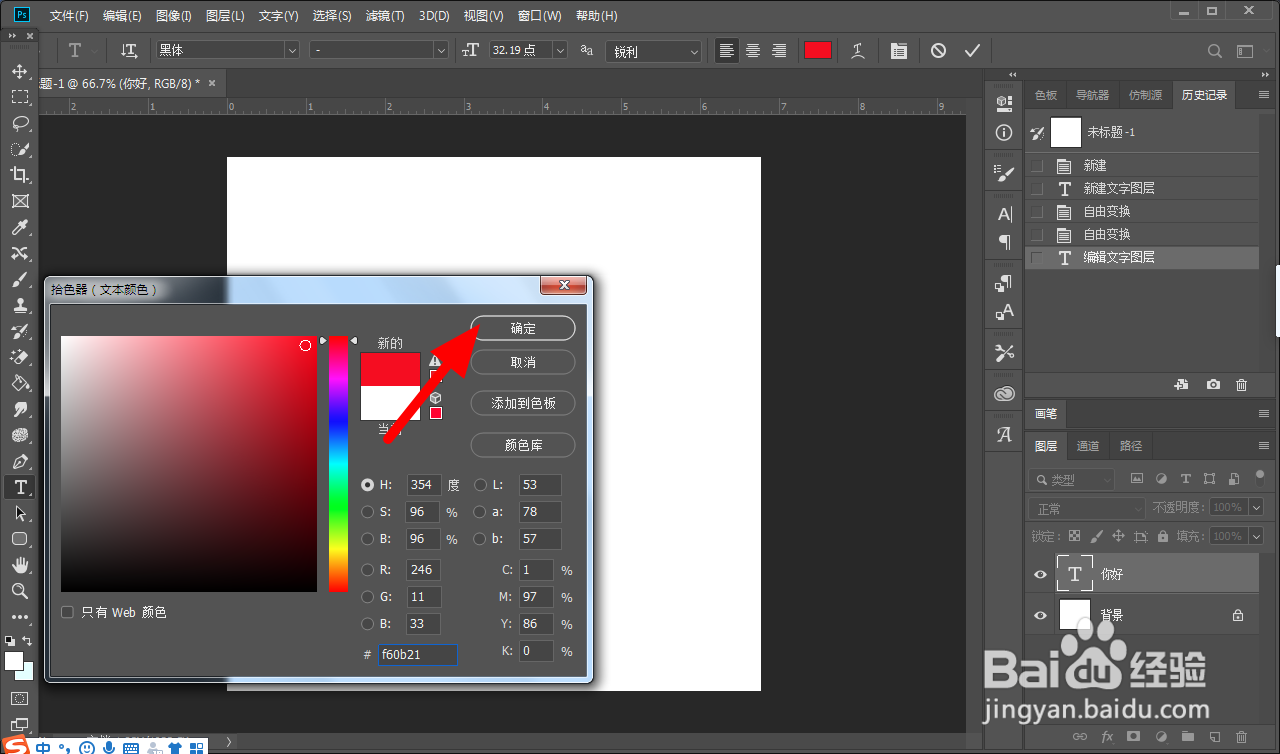Open layer opacity dropdown

(x=1257, y=508)
